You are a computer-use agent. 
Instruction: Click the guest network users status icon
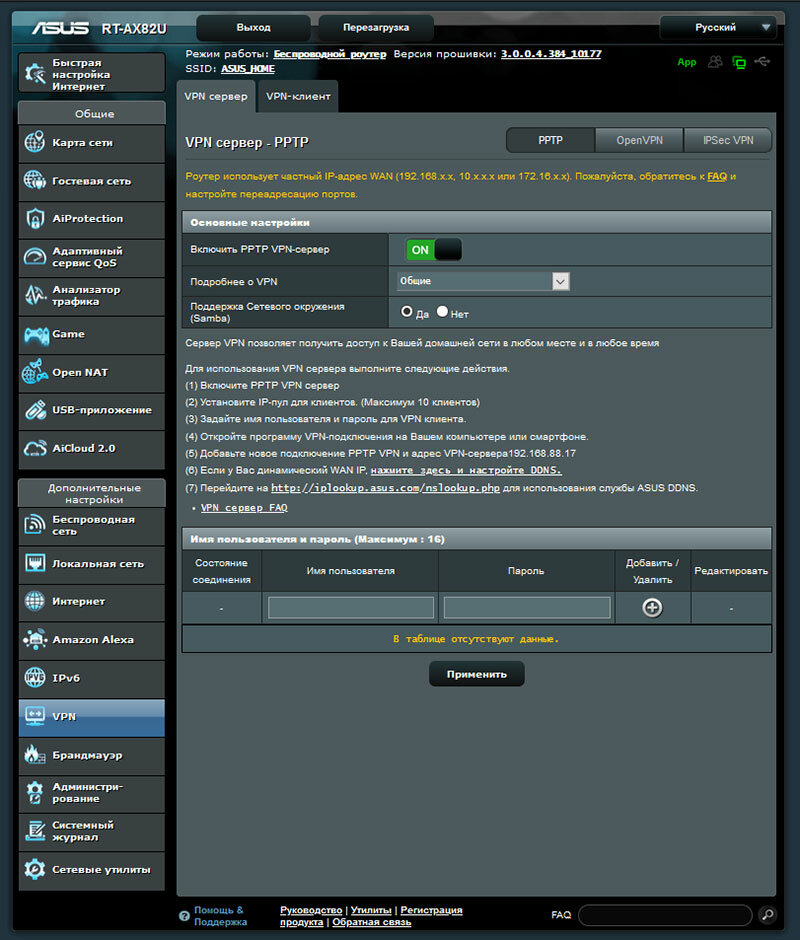click(x=715, y=62)
